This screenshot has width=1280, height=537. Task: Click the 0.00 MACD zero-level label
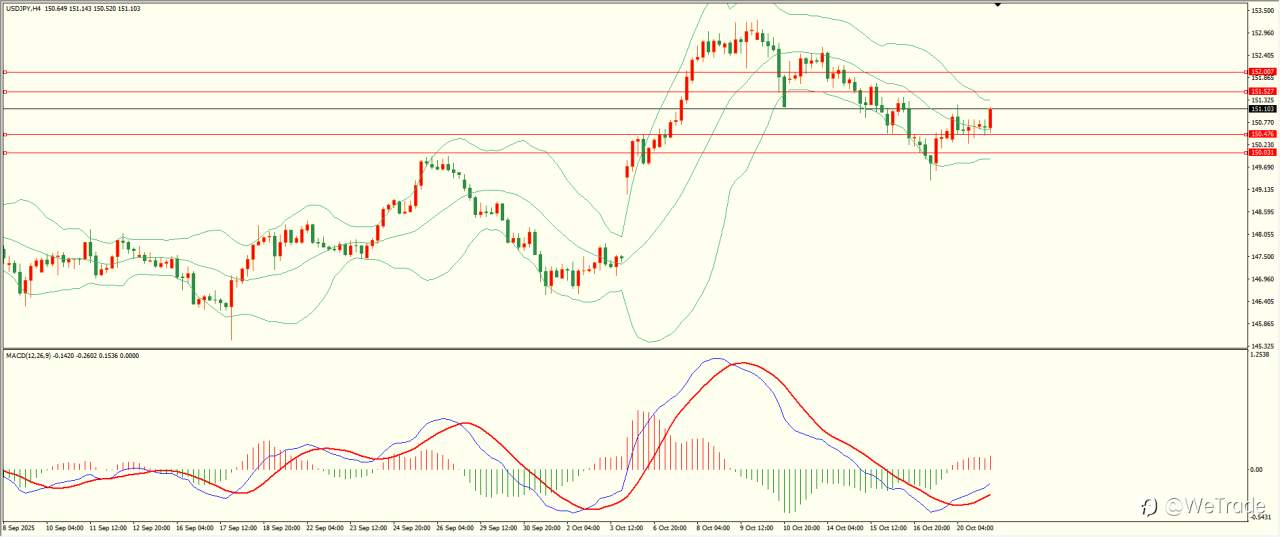pos(1256,469)
